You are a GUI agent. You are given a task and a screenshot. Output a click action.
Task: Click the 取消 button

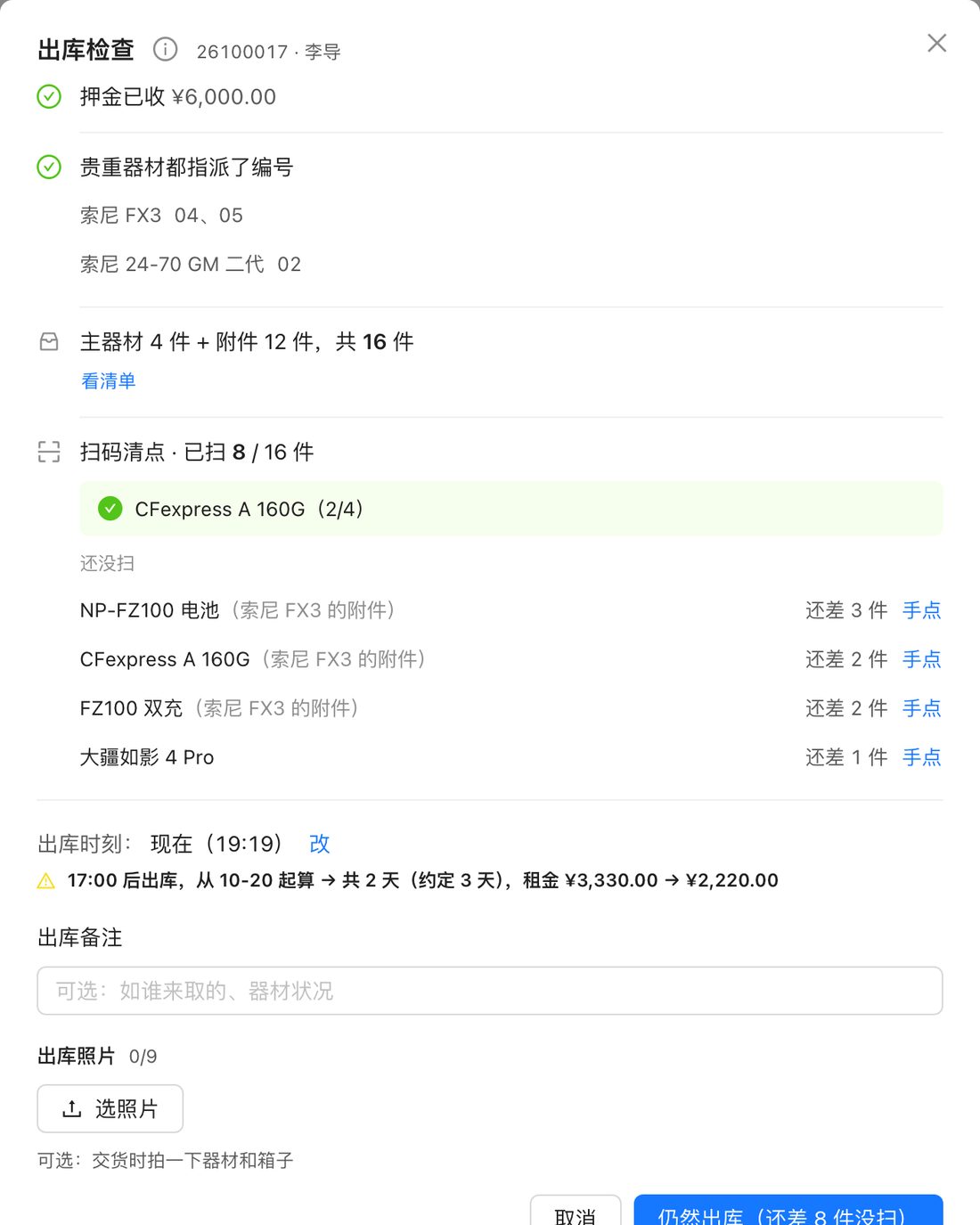tap(576, 1212)
